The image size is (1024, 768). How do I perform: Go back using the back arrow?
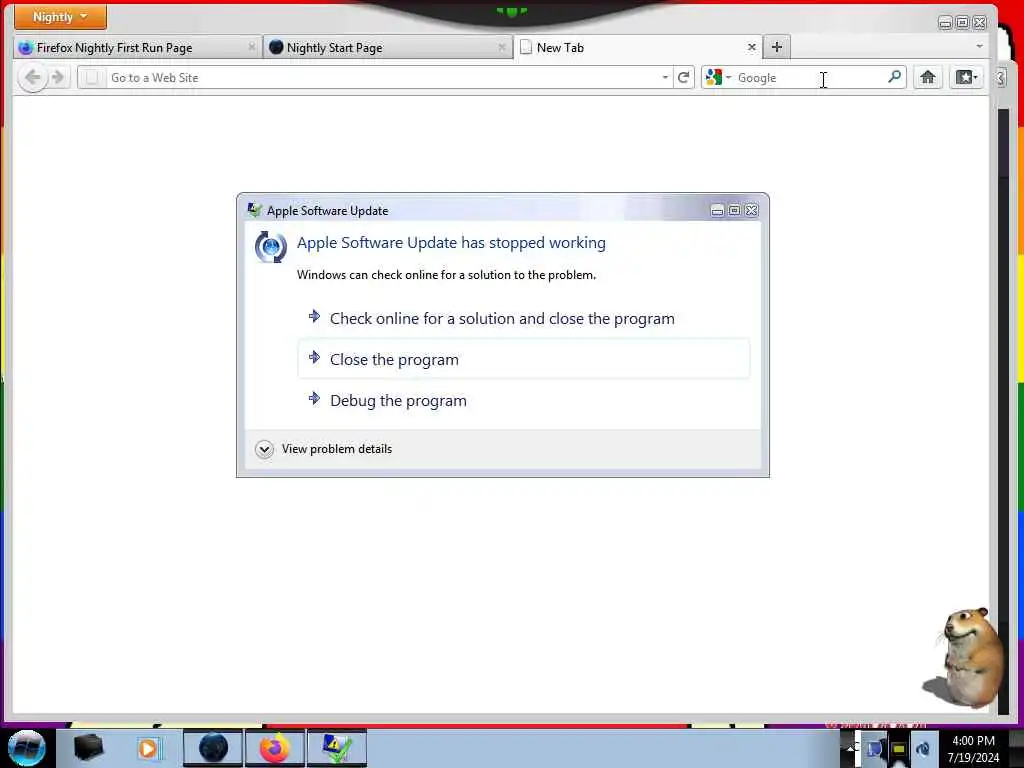(33, 78)
